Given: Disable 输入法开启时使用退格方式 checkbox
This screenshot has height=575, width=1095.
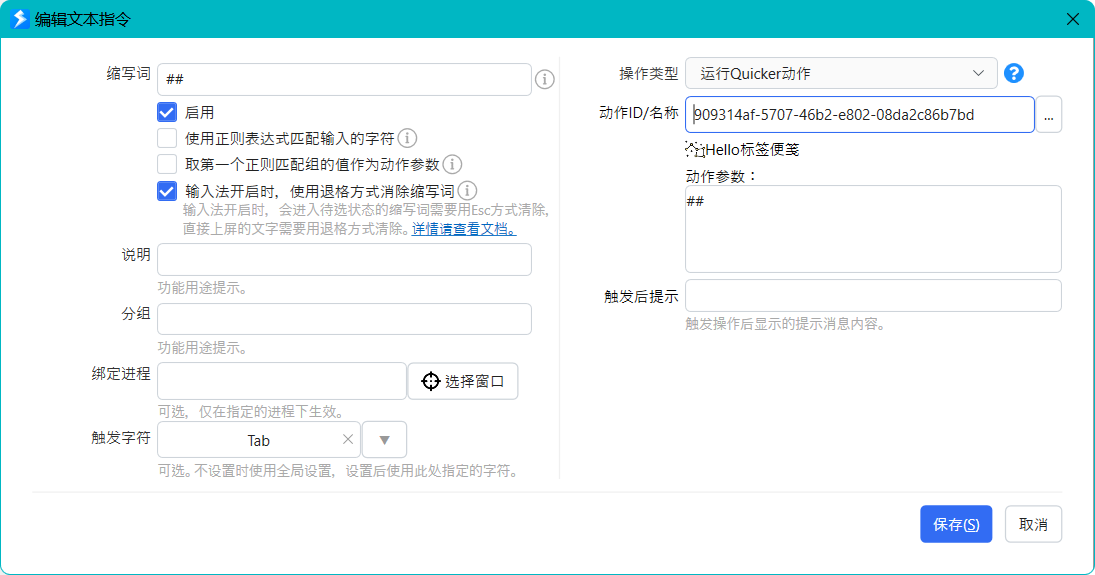Looking at the screenshot, I should pos(167,191).
